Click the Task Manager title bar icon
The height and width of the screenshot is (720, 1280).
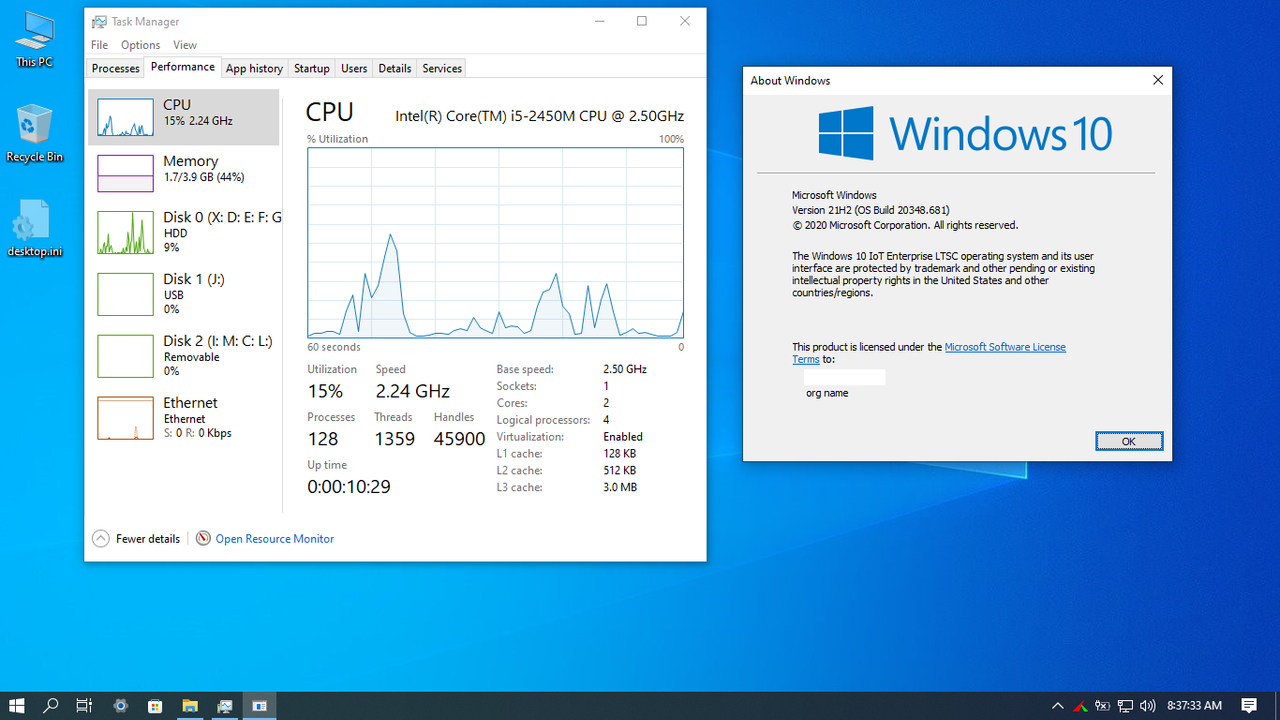tap(99, 21)
